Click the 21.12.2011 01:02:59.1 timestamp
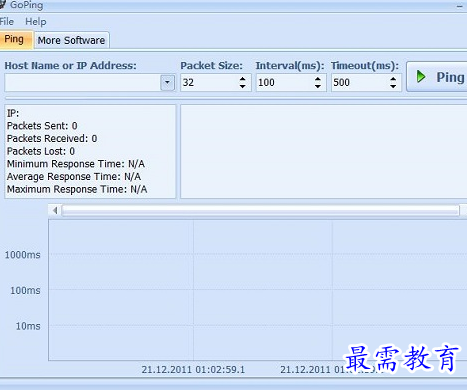467x390 pixels. pos(193,370)
